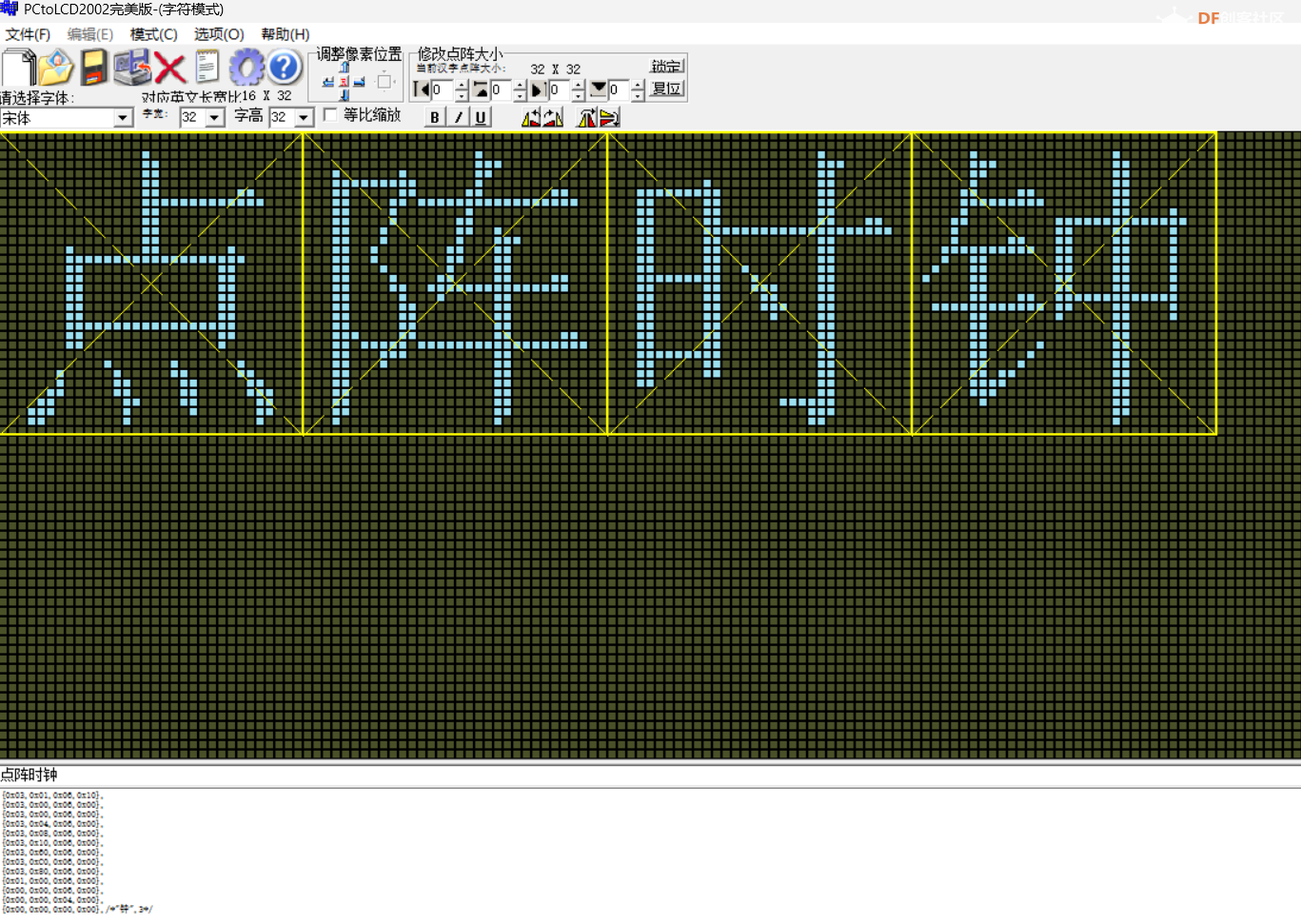Increase the bottom-edge value stepper
This screenshot has width=1301, height=924.
pos(638,85)
